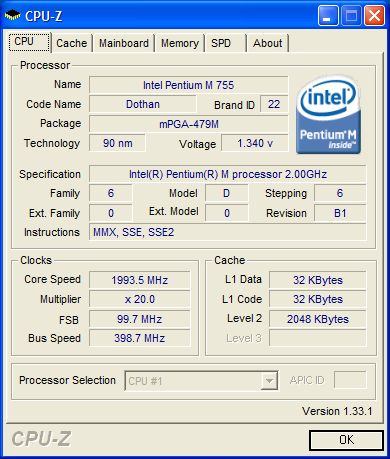
Task: Open the Processor Selection CPU #1 dropdown
Action: click(x=201, y=380)
